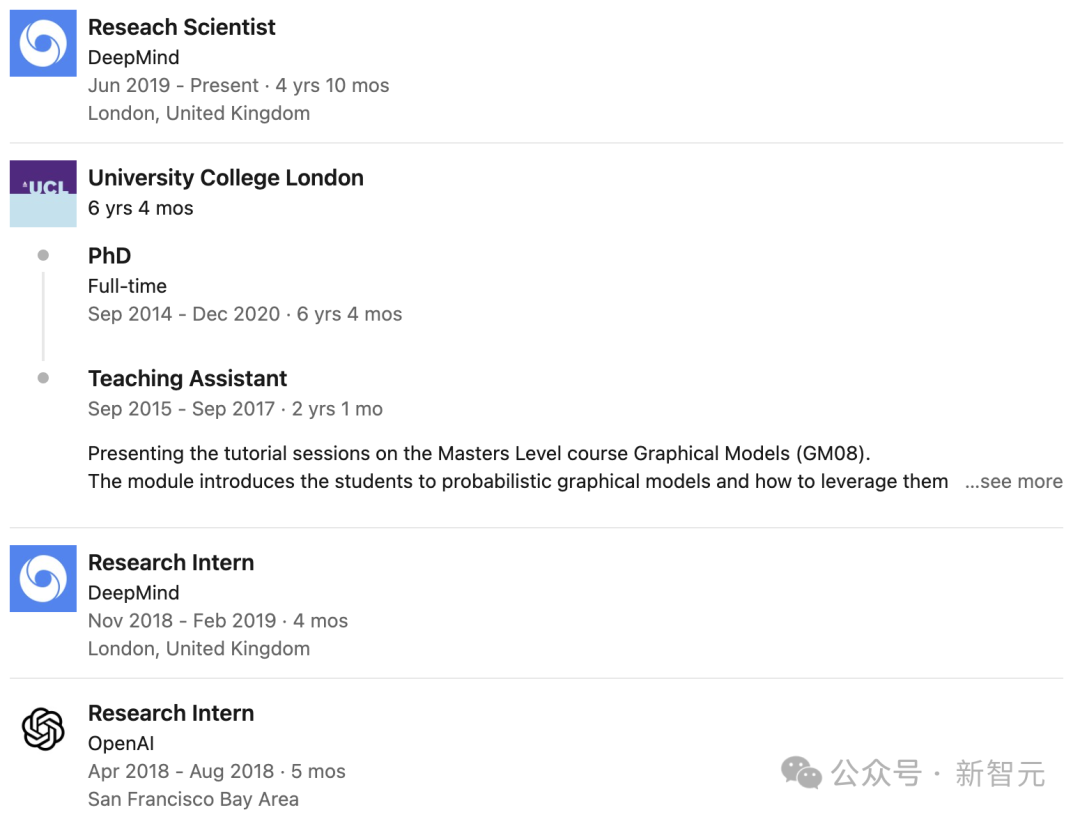Open the Reseach Scientist job title

(x=182, y=27)
